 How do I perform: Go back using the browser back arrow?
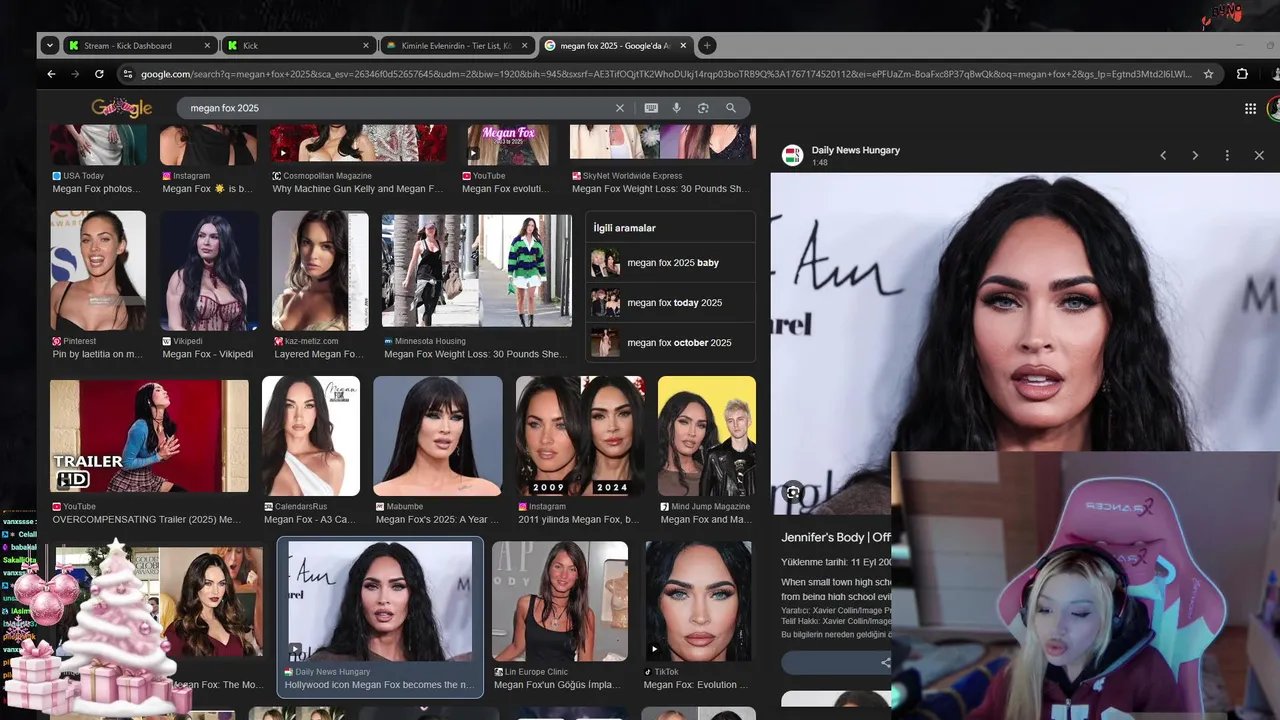click(51, 74)
